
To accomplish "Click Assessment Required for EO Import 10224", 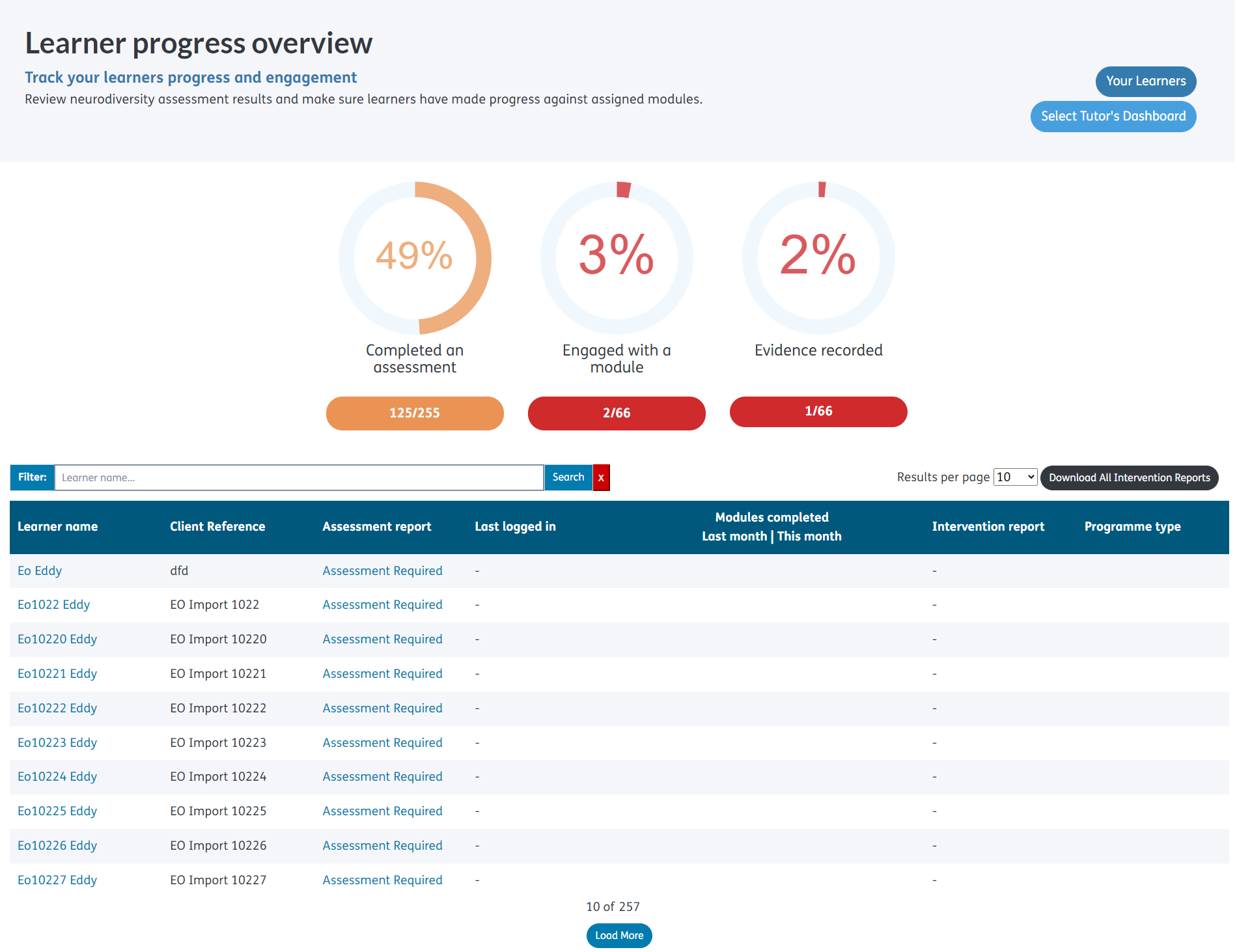I will coord(382,777).
